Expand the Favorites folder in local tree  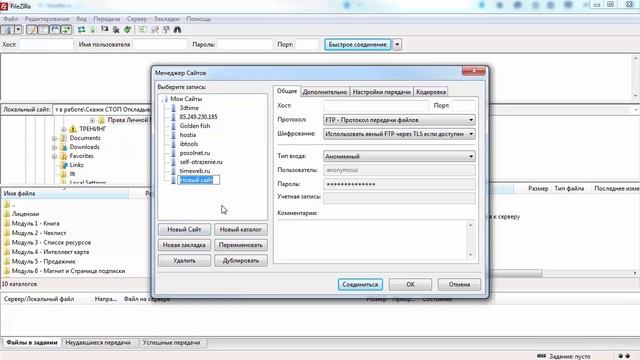pos(54,156)
